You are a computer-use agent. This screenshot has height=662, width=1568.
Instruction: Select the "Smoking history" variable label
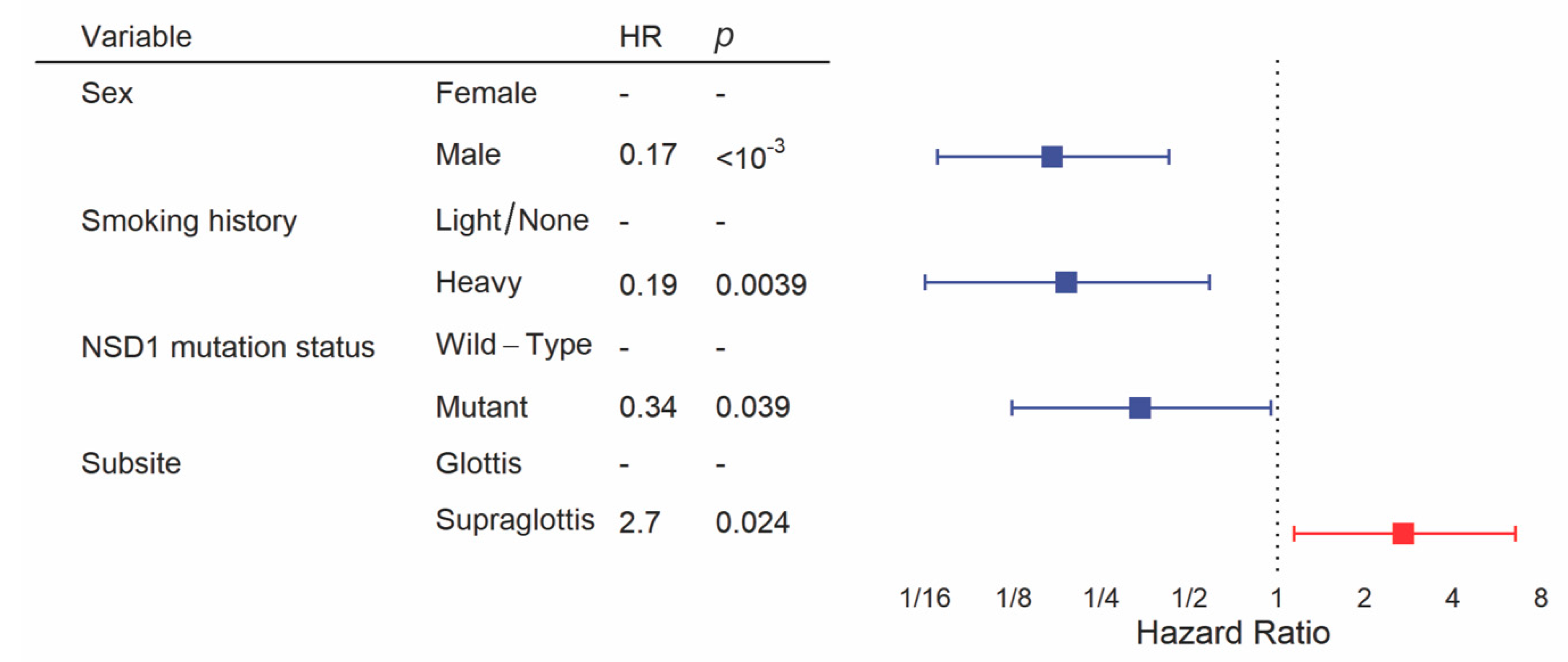(189, 221)
